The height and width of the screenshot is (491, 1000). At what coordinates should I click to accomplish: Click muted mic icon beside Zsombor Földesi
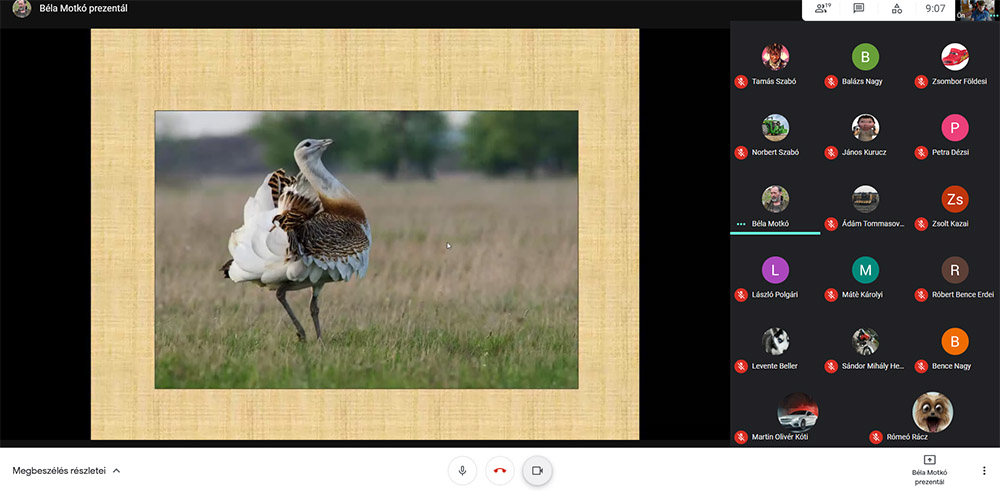(x=921, y=82)
